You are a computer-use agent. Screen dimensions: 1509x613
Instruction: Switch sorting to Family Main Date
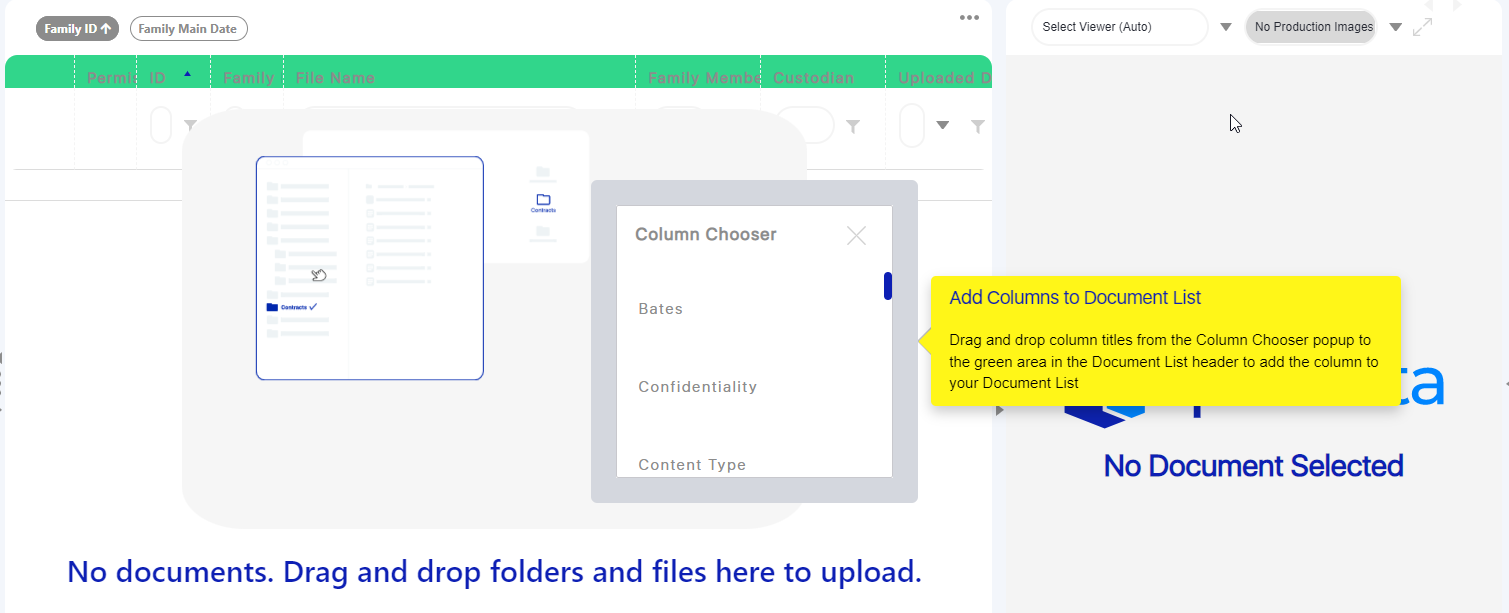[x=188, y=28]
